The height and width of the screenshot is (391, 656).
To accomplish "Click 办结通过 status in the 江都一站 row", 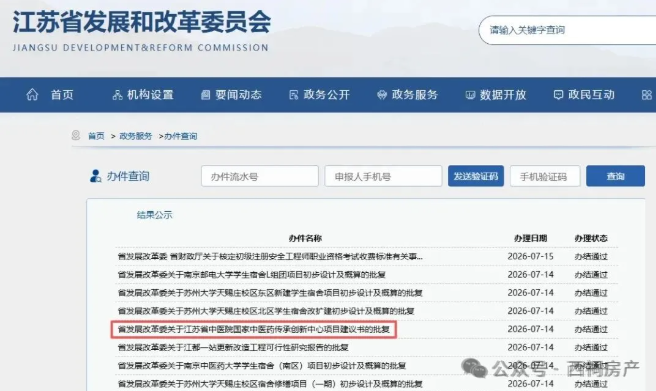I will (x=591, y=348).
